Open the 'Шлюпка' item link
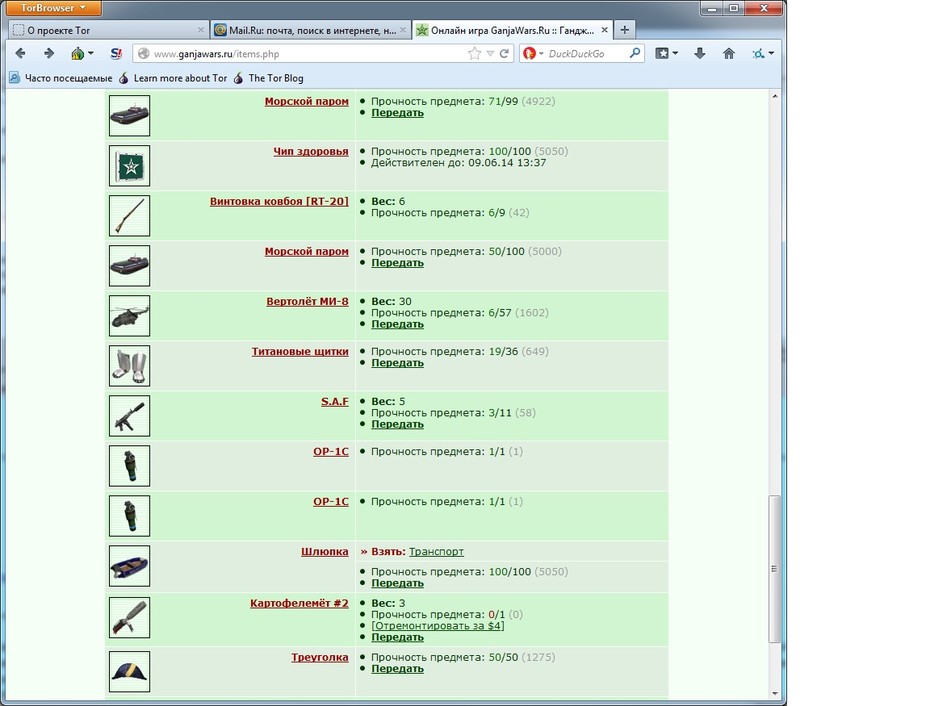The image size is (930, 706). 324,552
